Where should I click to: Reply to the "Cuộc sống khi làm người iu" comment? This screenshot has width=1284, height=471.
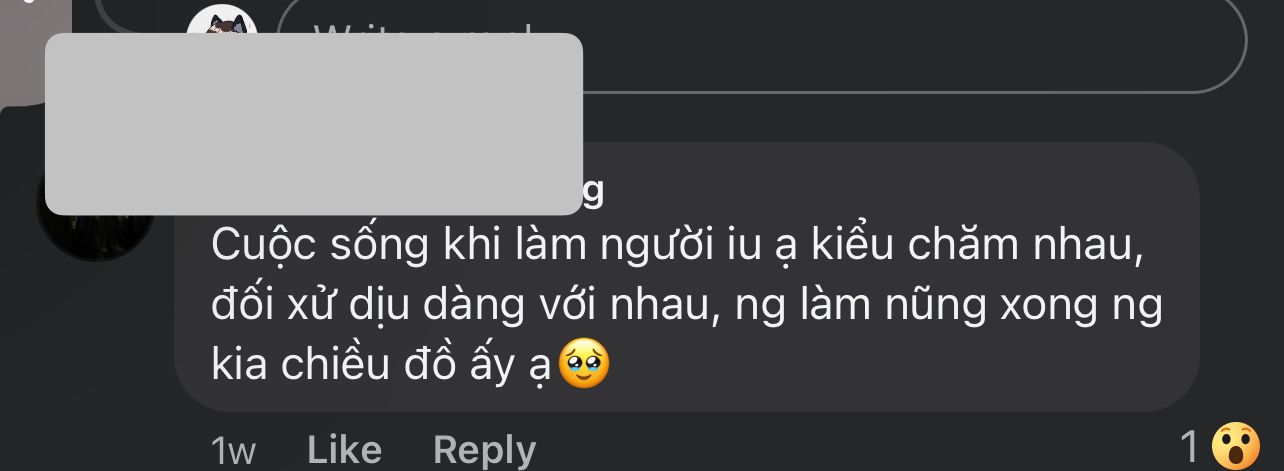tap(484, 451)
